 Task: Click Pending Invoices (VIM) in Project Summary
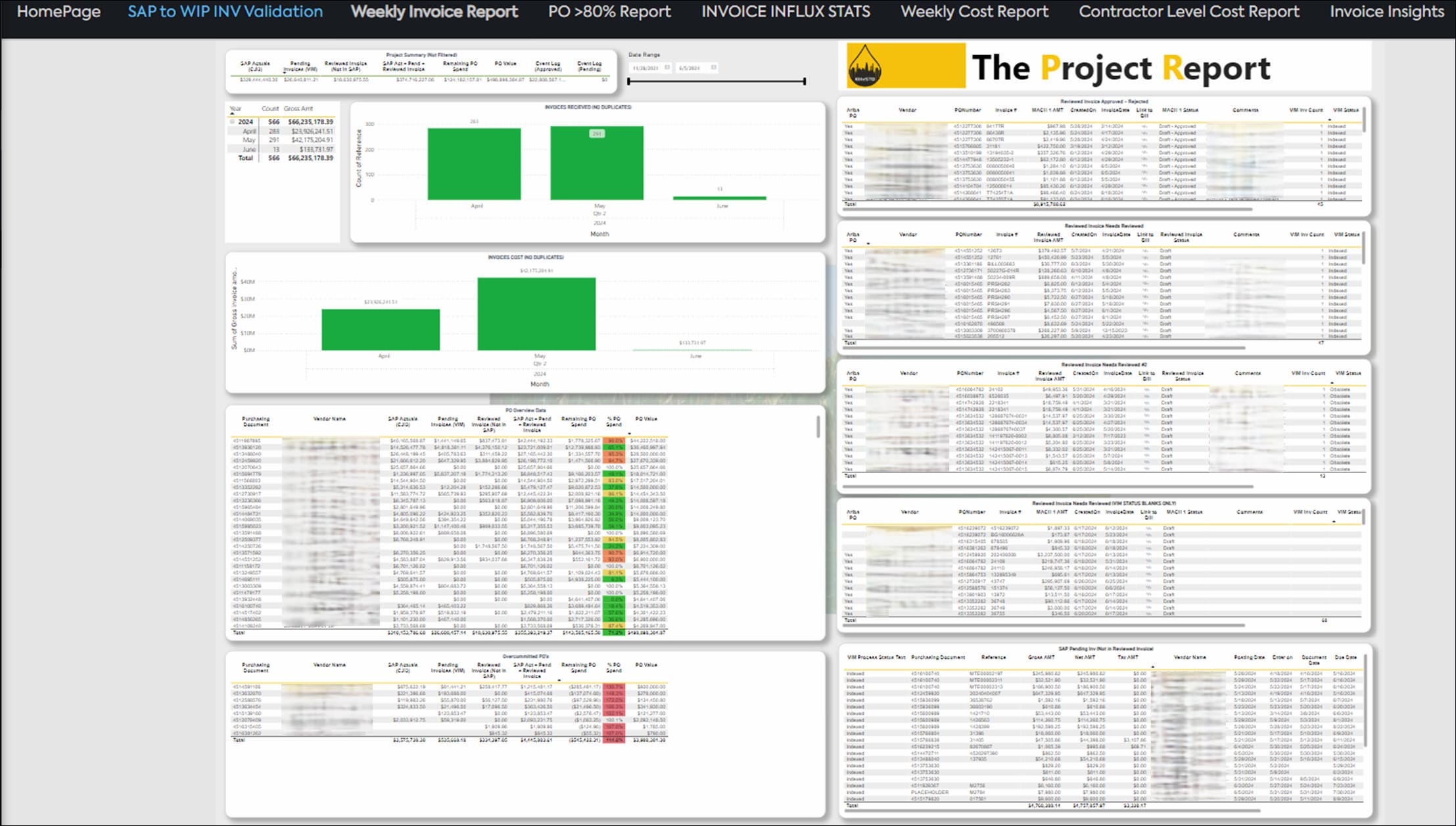pos(300,66)
